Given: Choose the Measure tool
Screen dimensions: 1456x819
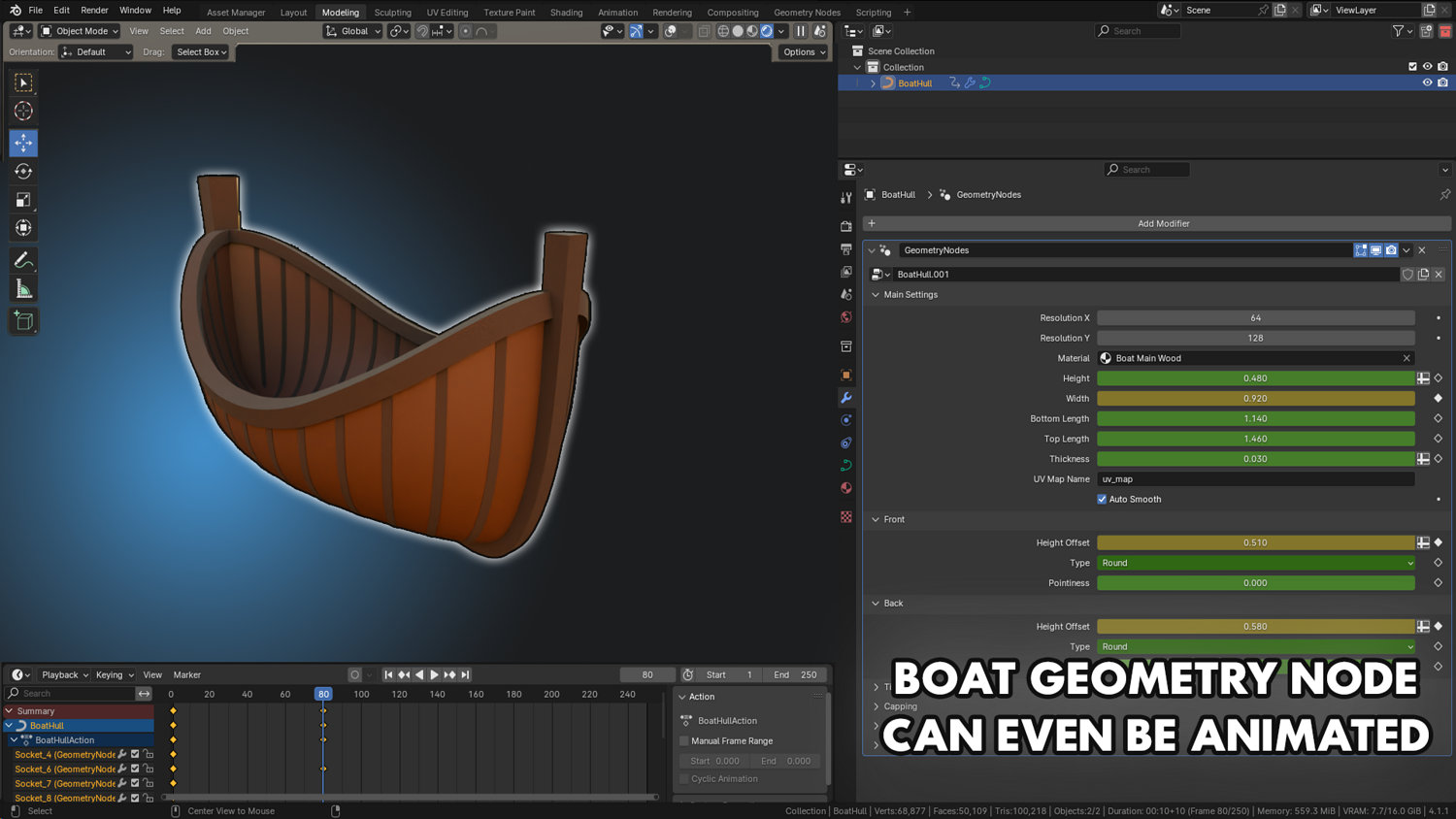Looking at the screenshot, I should 23,289.
